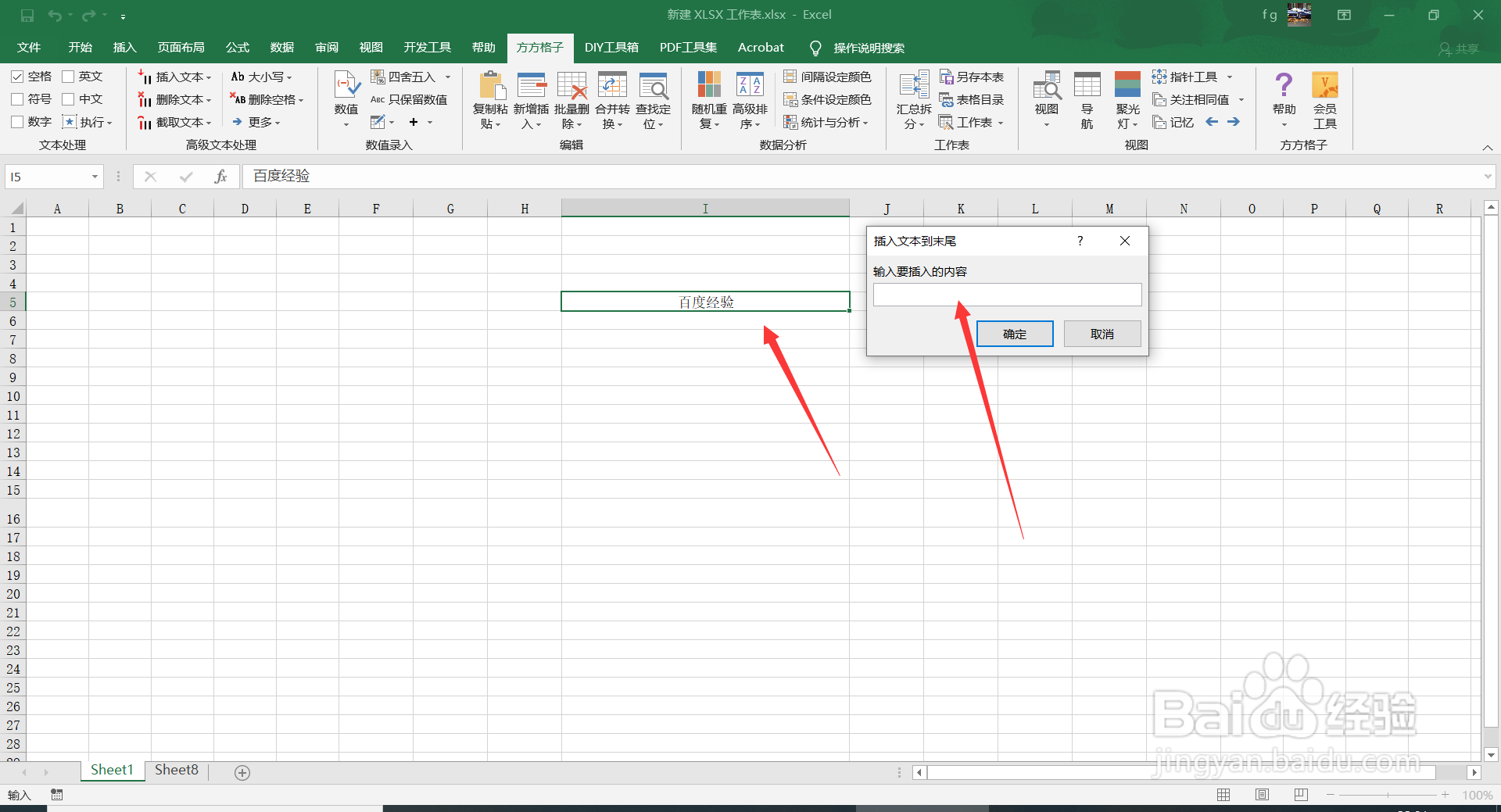Image resolution: width=1501 pixels, height=812 pixels.
Task: Open the 文件 menu tab
Action: (29, 48)
